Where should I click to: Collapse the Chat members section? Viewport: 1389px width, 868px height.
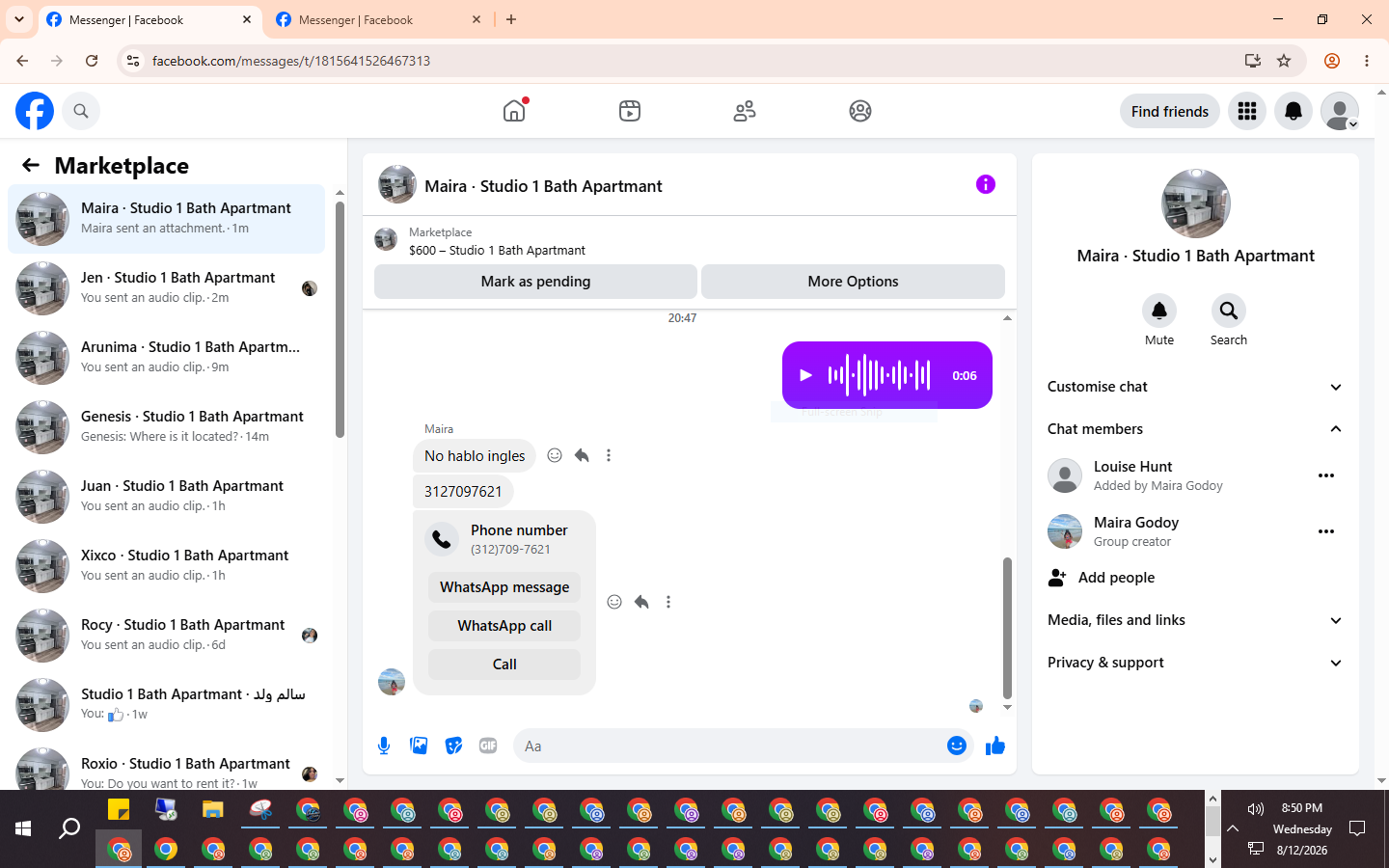point(1195,429)
